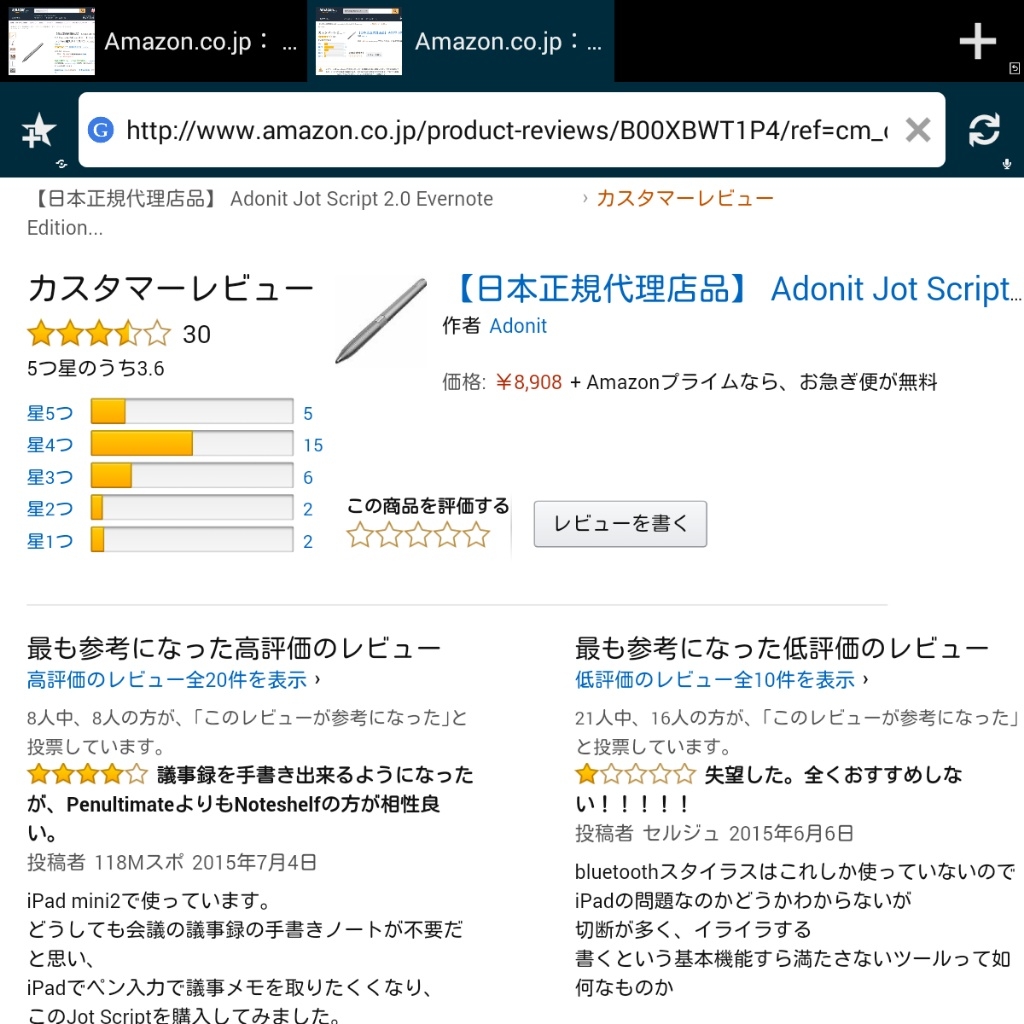Screen dimensions: 1024x1024
Task: Click the レビューを書く button
Action: tap(620, 524)
